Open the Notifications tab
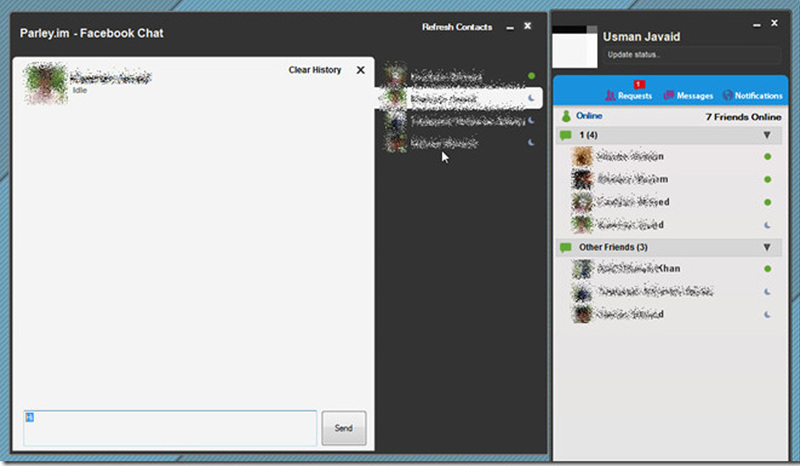This screenshot has width=800, height=466. point(753,95)
